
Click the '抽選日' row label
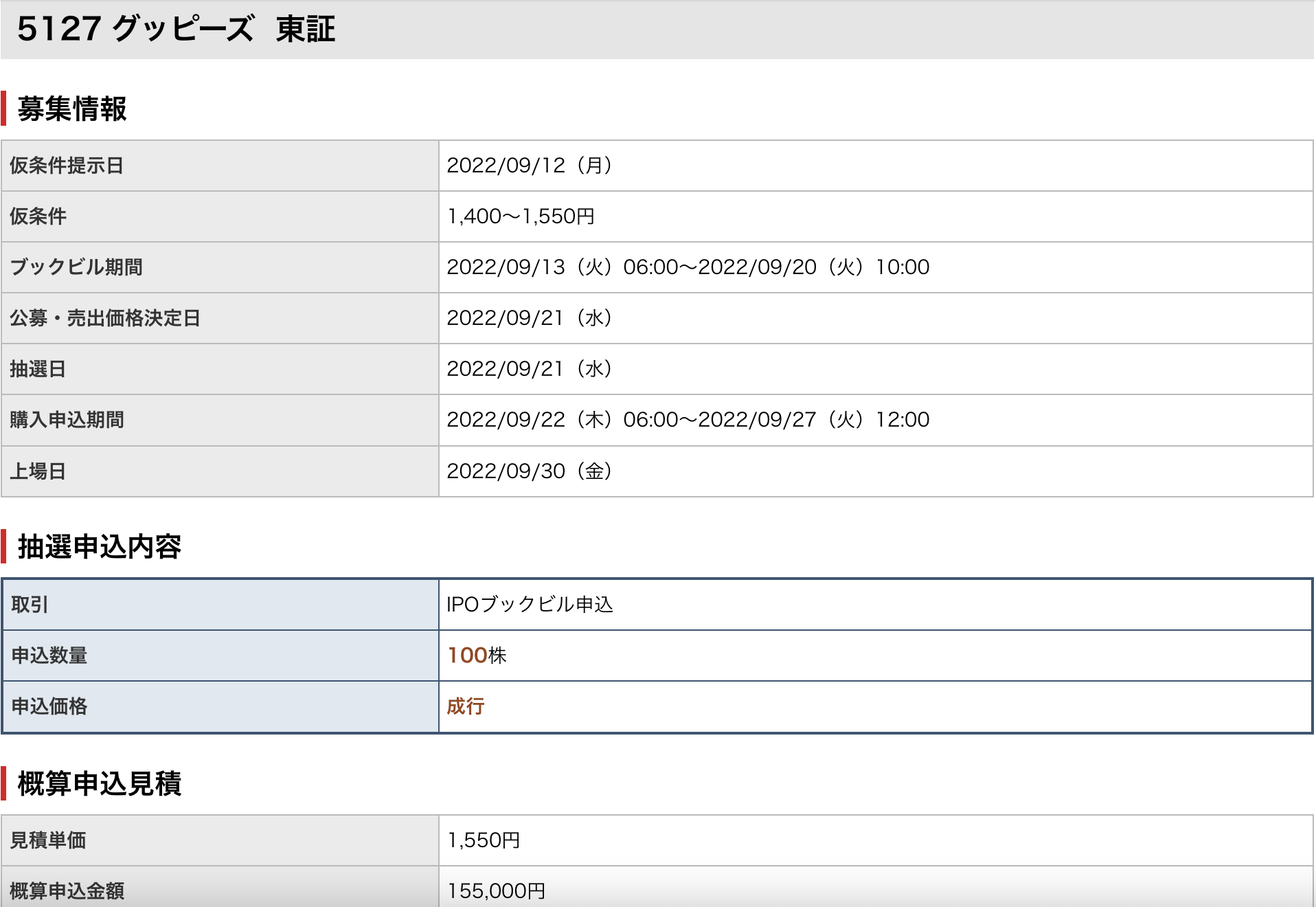(x=38, y=369)
